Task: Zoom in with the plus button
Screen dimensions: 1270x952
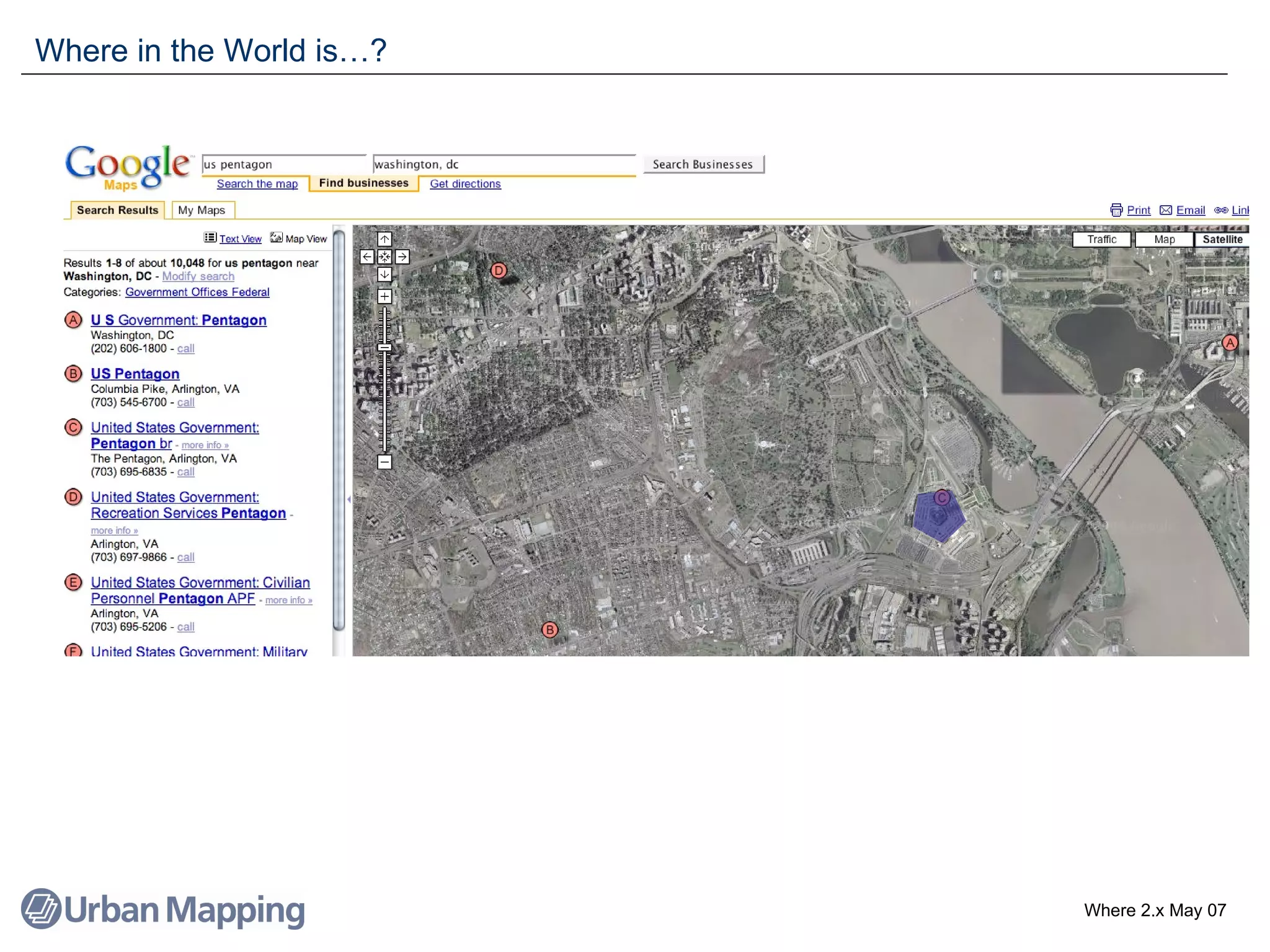Action: pos(384,296)
